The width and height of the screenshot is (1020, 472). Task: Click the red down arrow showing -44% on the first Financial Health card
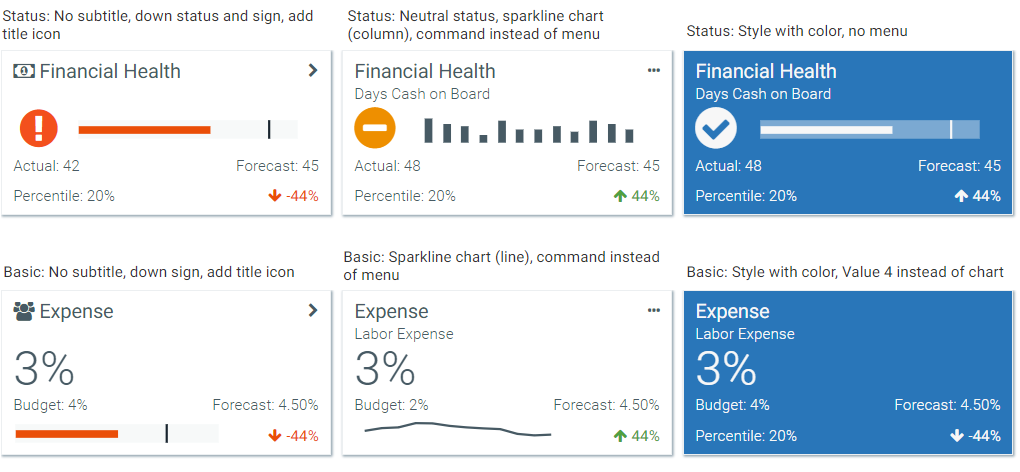tap(275, 196)
